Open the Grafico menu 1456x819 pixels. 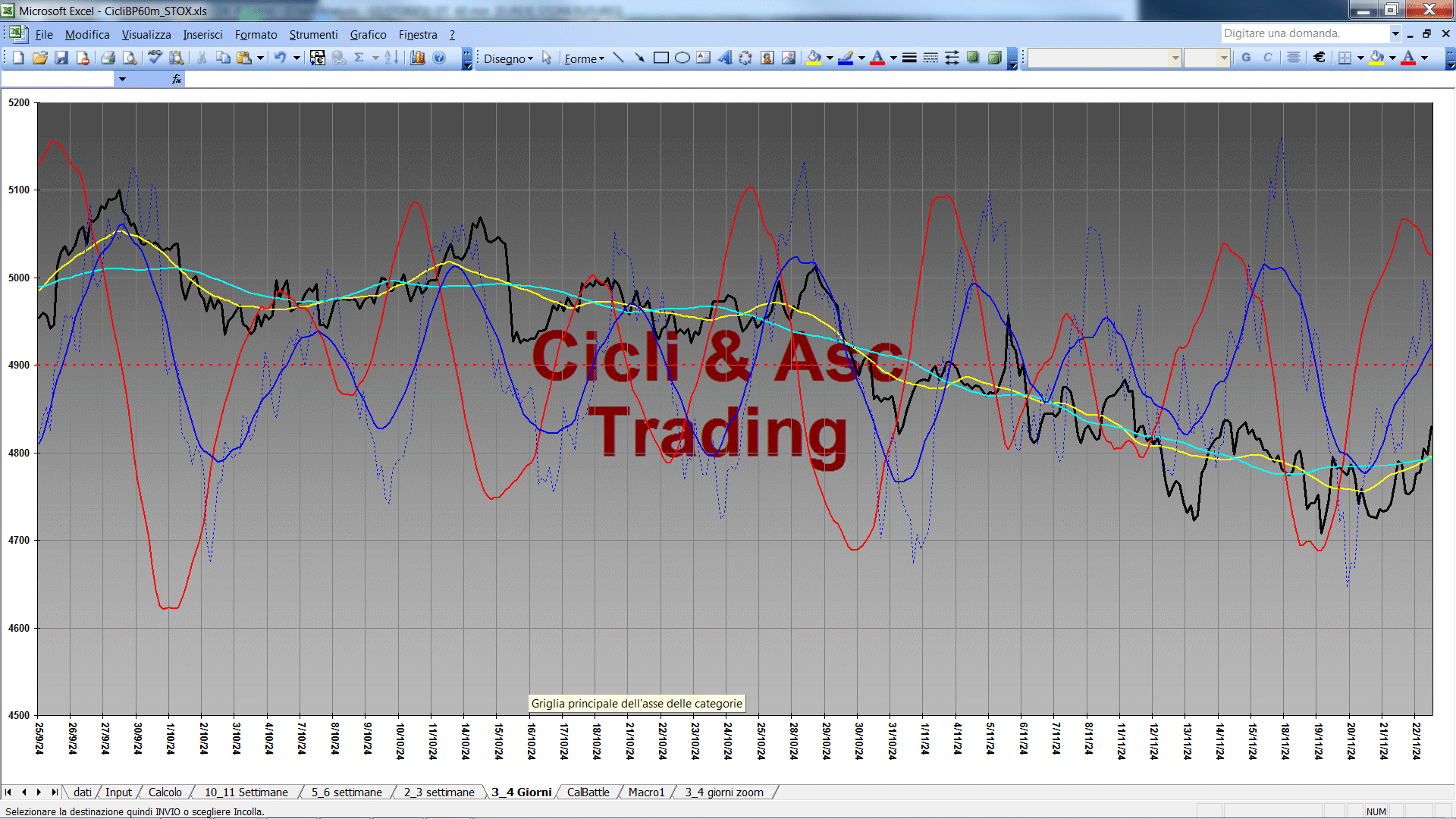[x=368, y=35]
